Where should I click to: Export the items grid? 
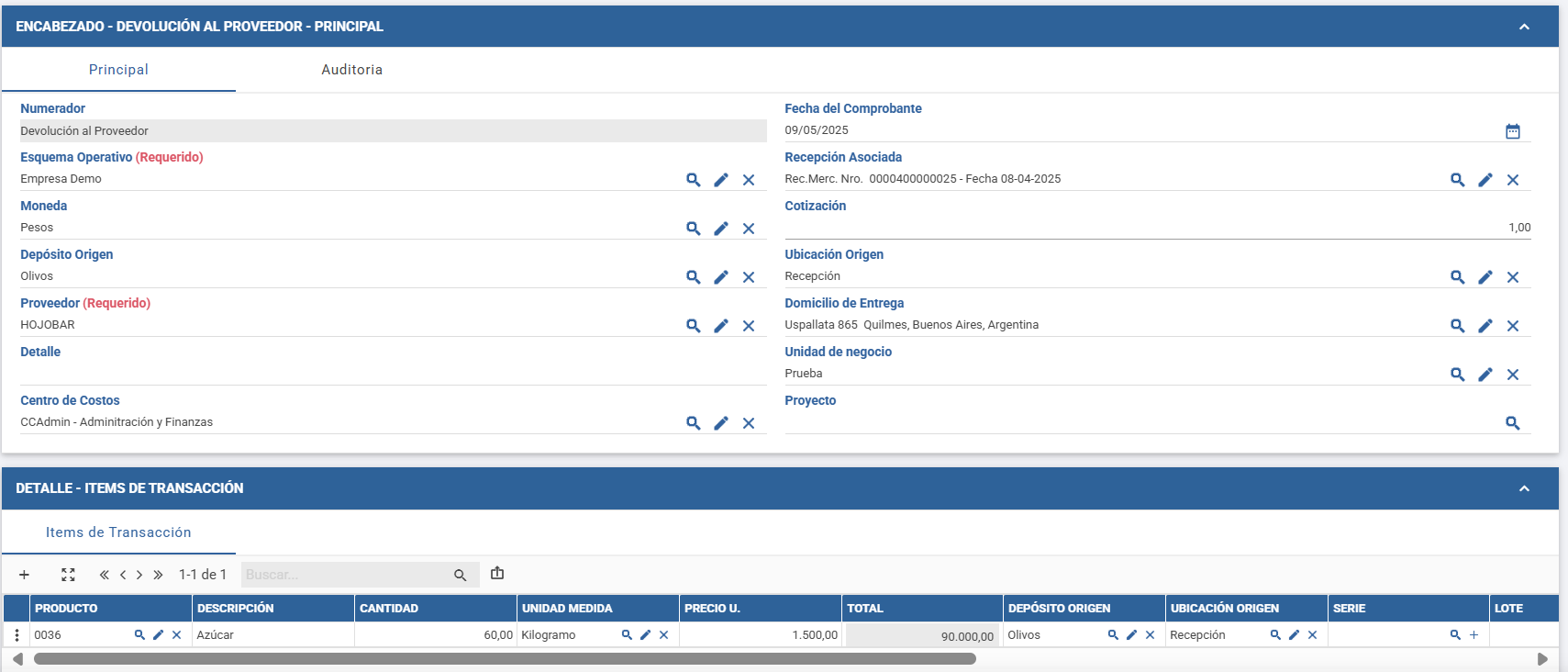pos(497,573)
